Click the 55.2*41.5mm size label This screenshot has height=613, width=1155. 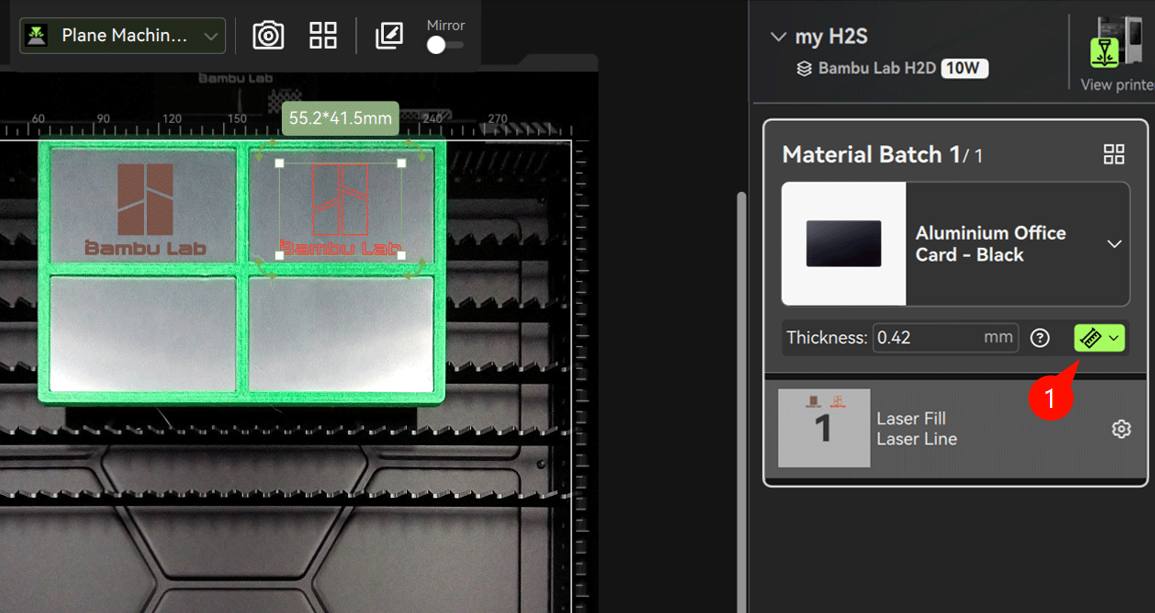coord(340,118)
